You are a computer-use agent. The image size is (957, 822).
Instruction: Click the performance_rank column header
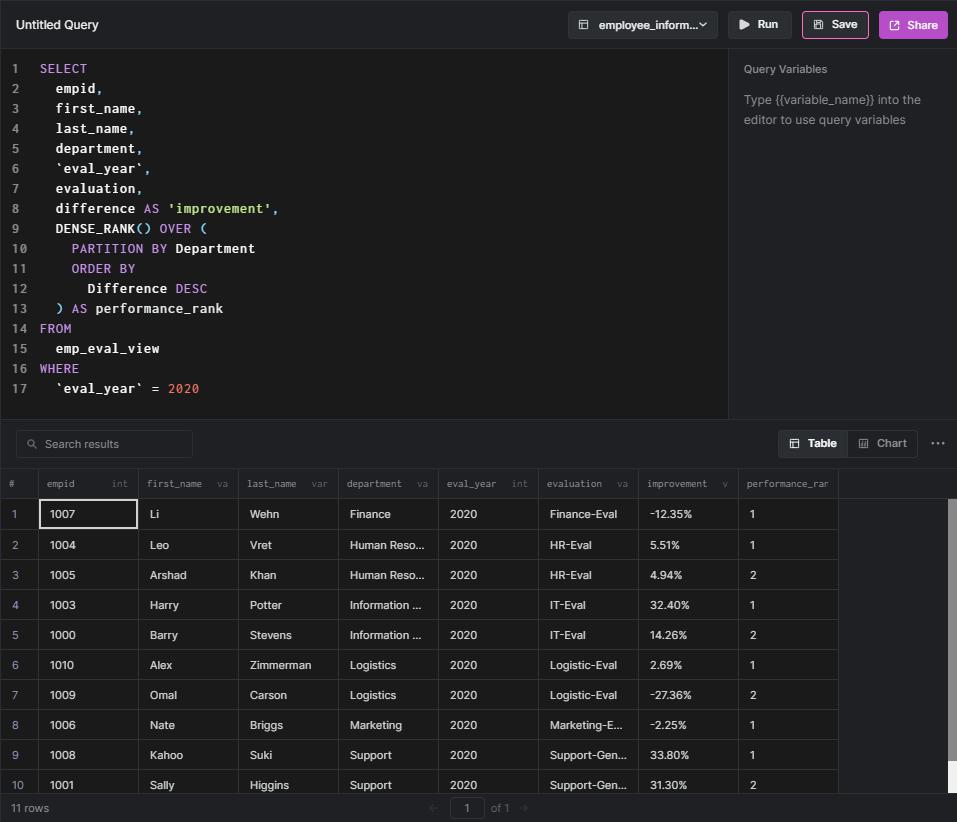coord(788,484)
